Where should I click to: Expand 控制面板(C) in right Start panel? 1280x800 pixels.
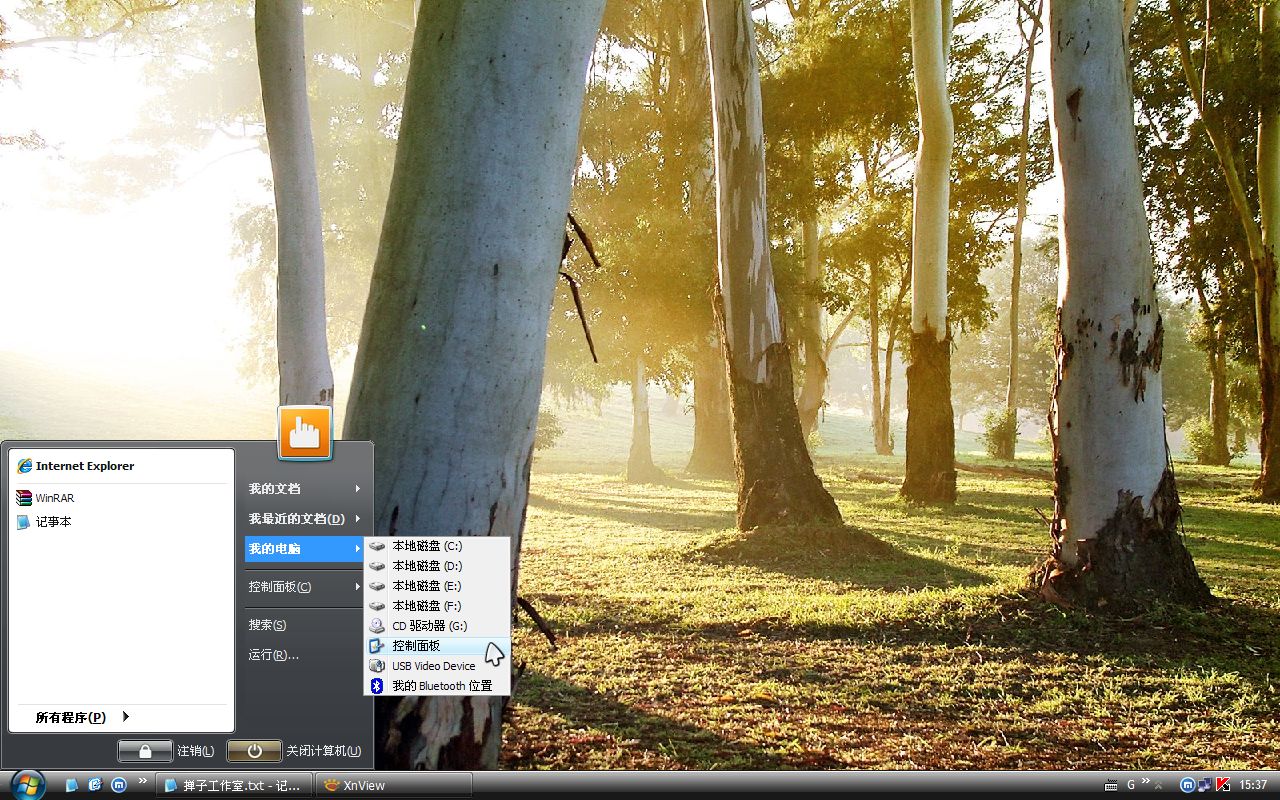pyautogui.click(x=304, y=587)
